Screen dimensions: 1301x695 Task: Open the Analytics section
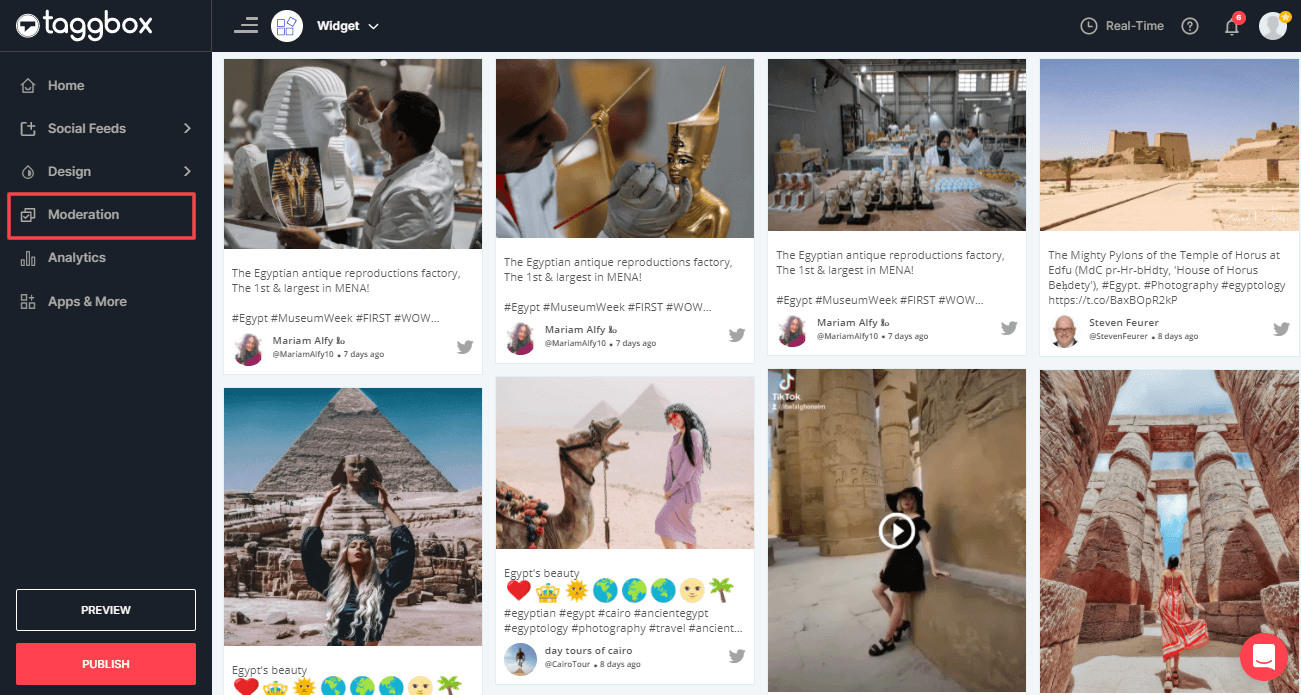pos(76,257)
